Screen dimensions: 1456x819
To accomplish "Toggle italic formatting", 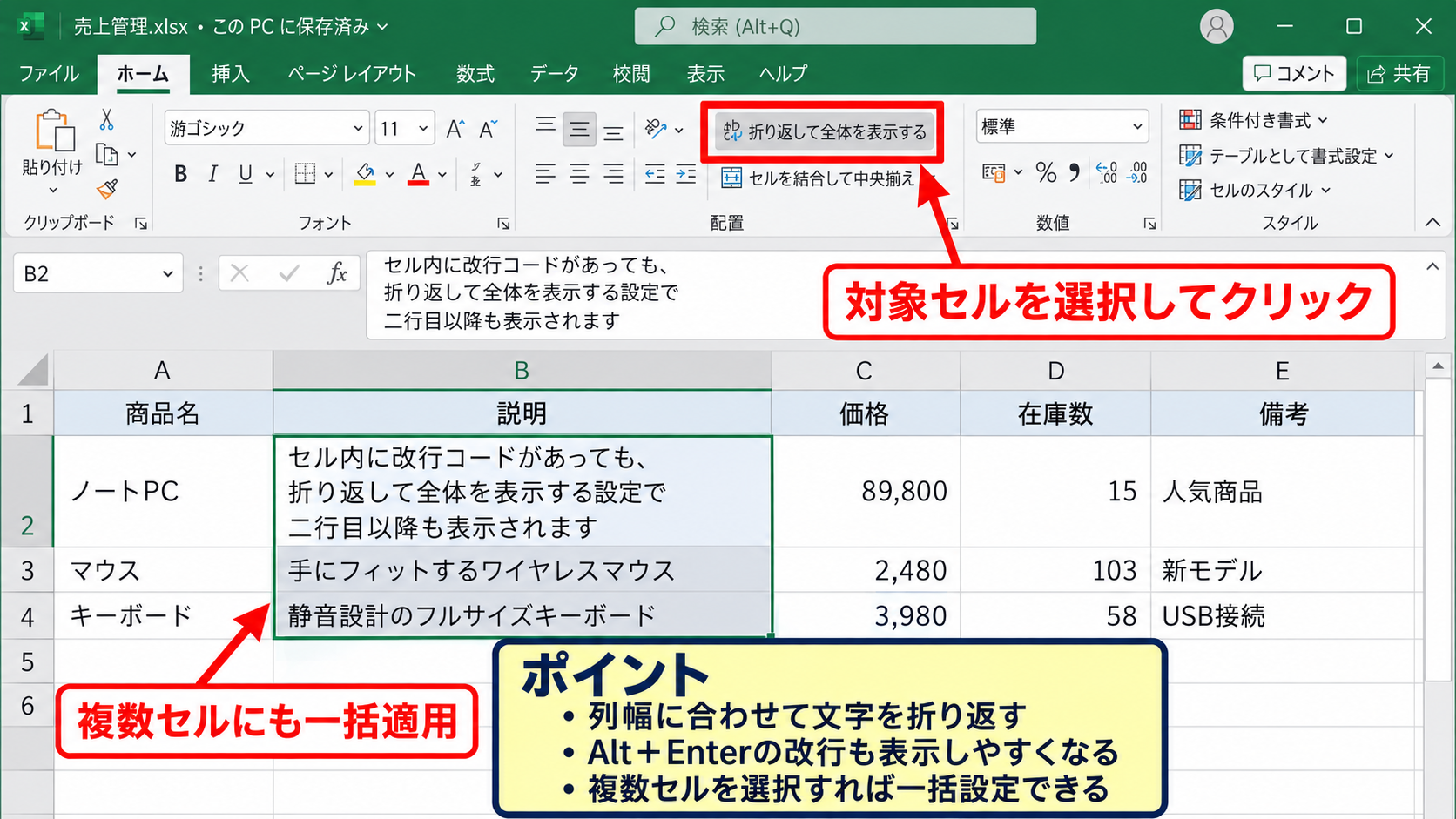I will (x=212, y=174).
